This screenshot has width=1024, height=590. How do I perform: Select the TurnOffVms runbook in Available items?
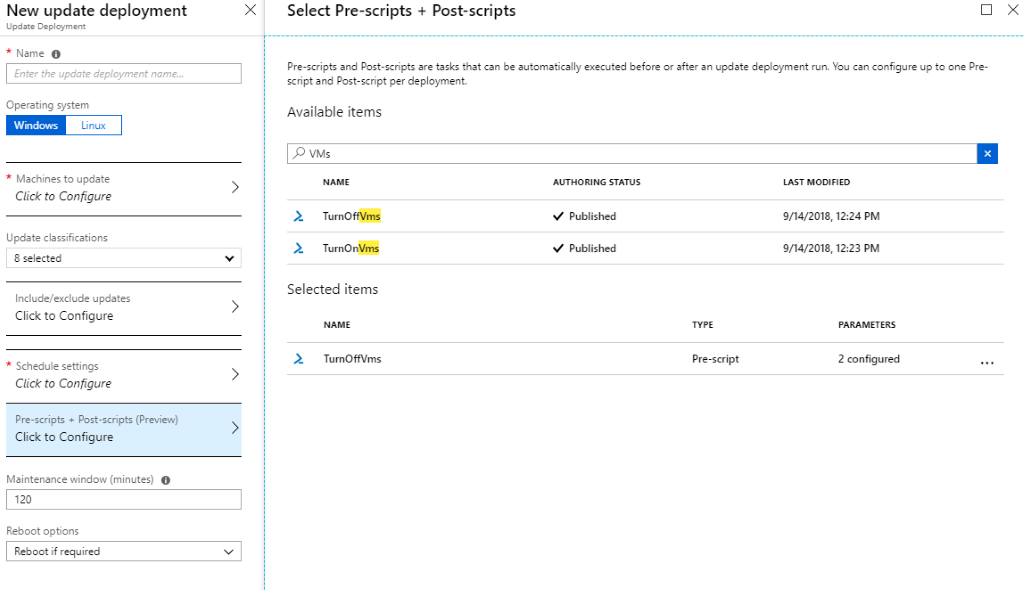[x=645, y=216]
